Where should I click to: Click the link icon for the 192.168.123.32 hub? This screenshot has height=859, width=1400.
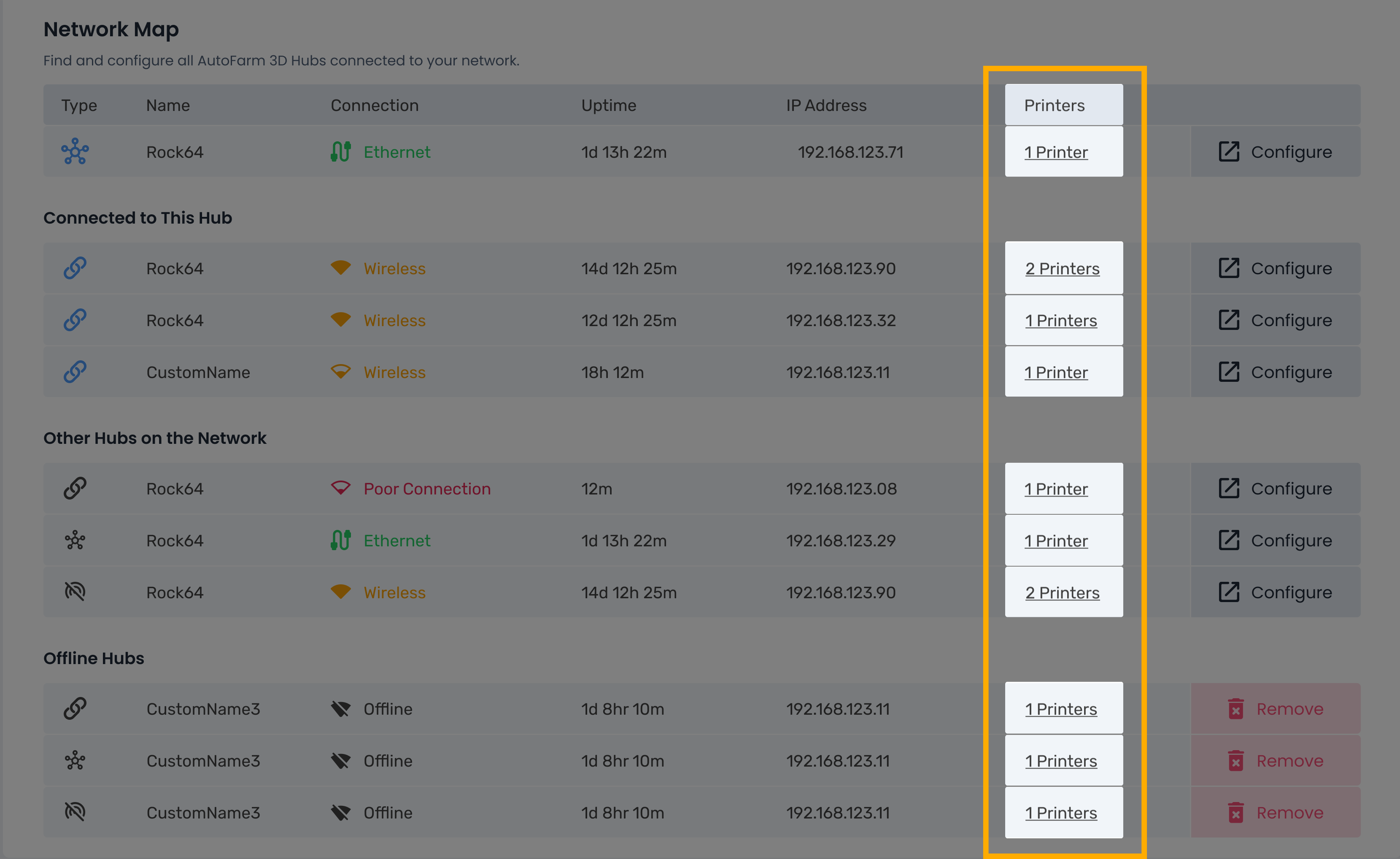[x=75, y=320]
